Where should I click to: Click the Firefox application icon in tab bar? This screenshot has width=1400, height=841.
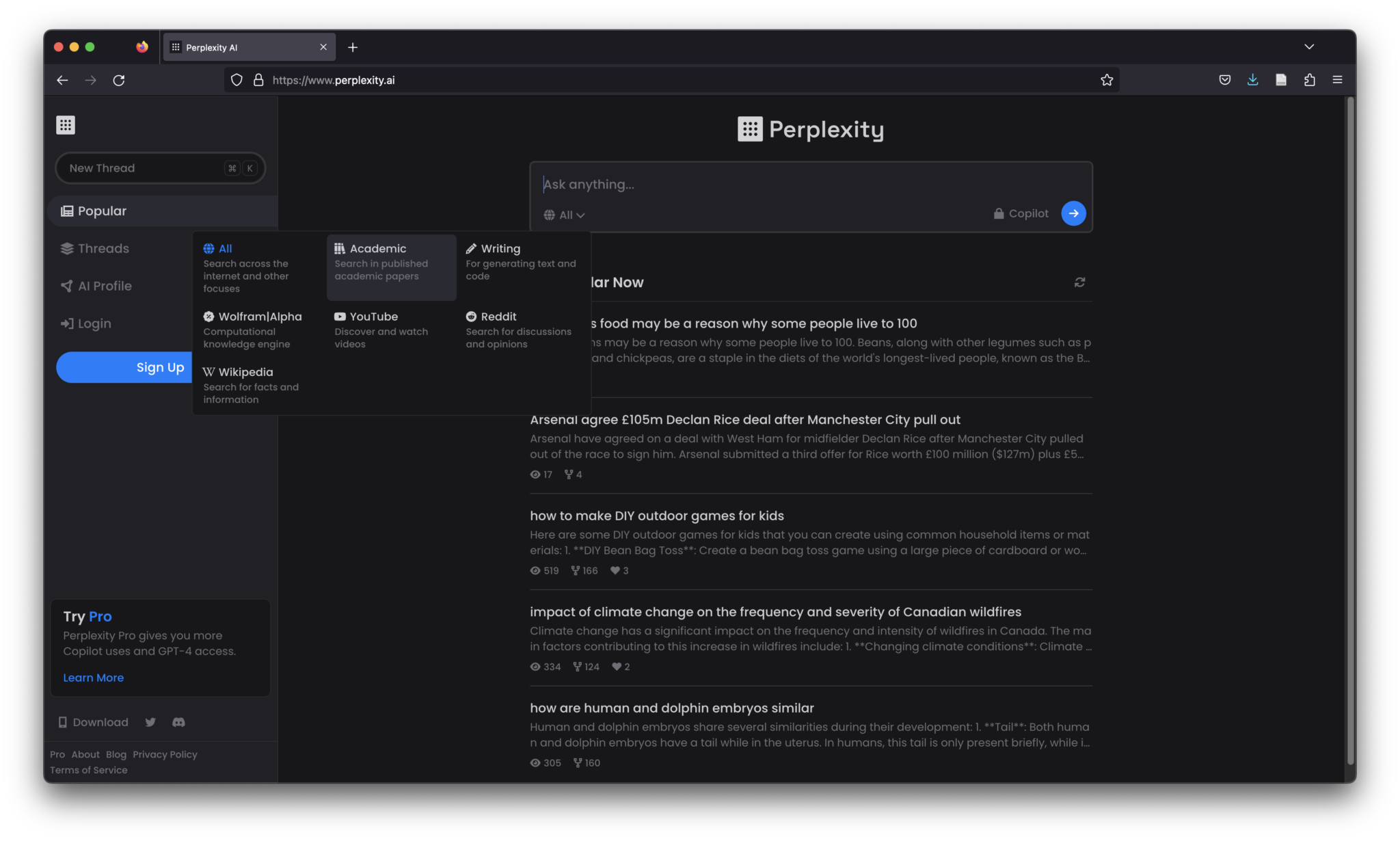pos(142,47)
